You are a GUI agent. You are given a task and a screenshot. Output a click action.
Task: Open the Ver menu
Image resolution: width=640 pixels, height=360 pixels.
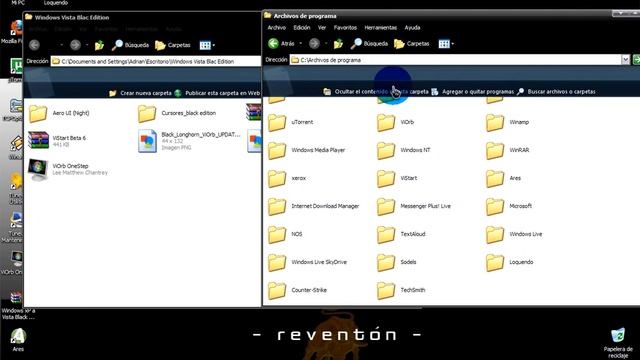[322, 28]
